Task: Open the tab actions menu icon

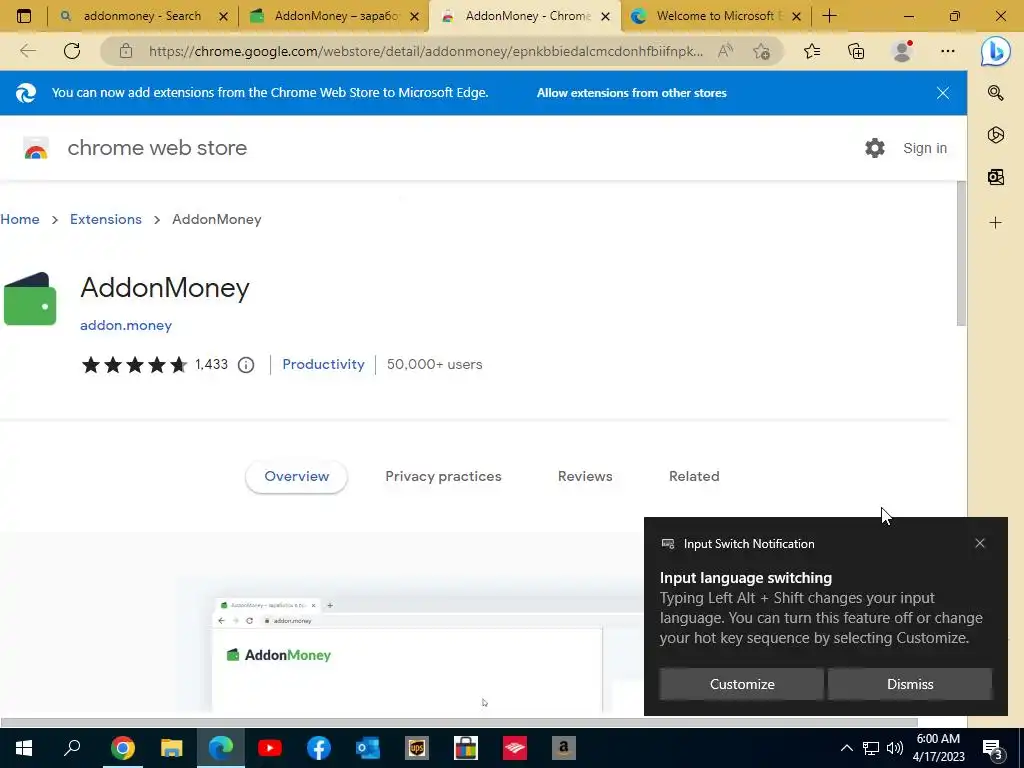Action: [x=24, y=16]
